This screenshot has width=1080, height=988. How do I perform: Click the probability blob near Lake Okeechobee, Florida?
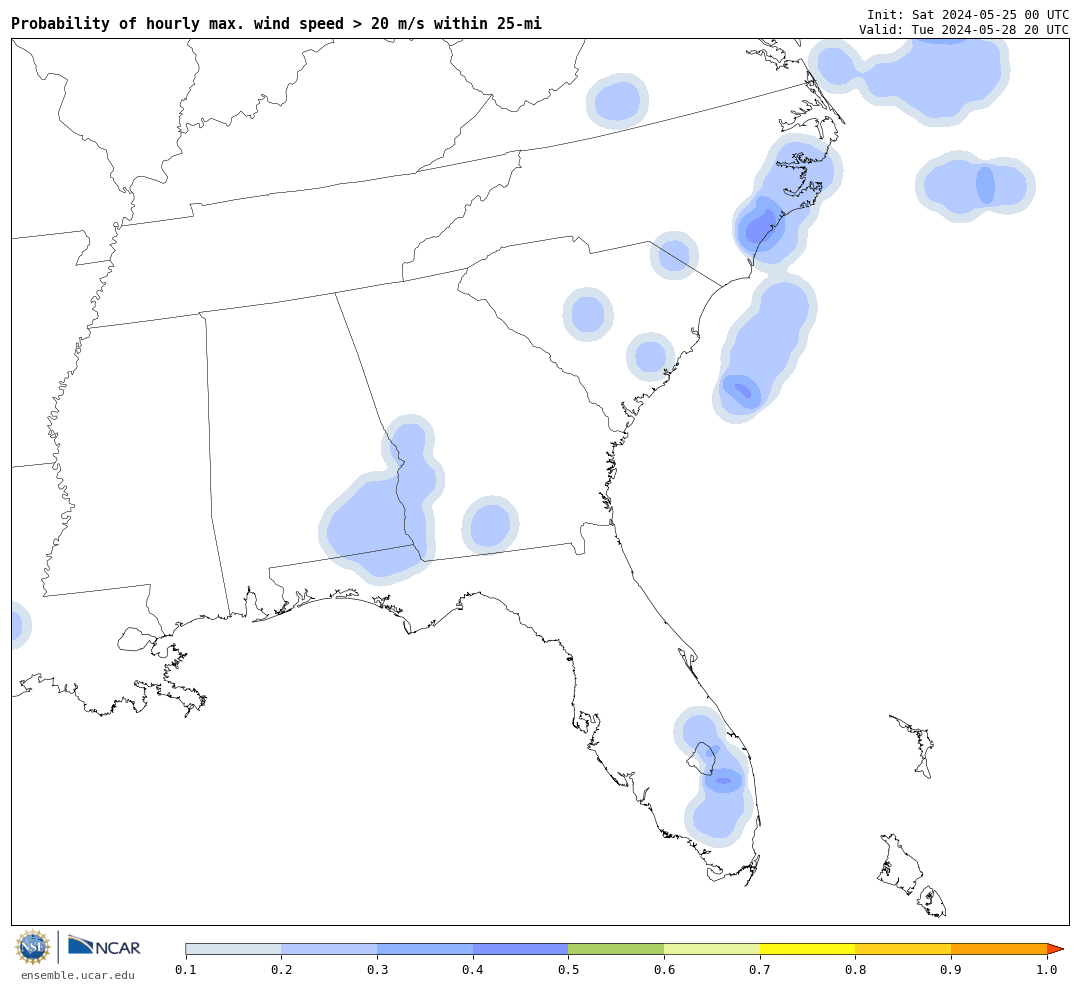(x=714, y=777)
